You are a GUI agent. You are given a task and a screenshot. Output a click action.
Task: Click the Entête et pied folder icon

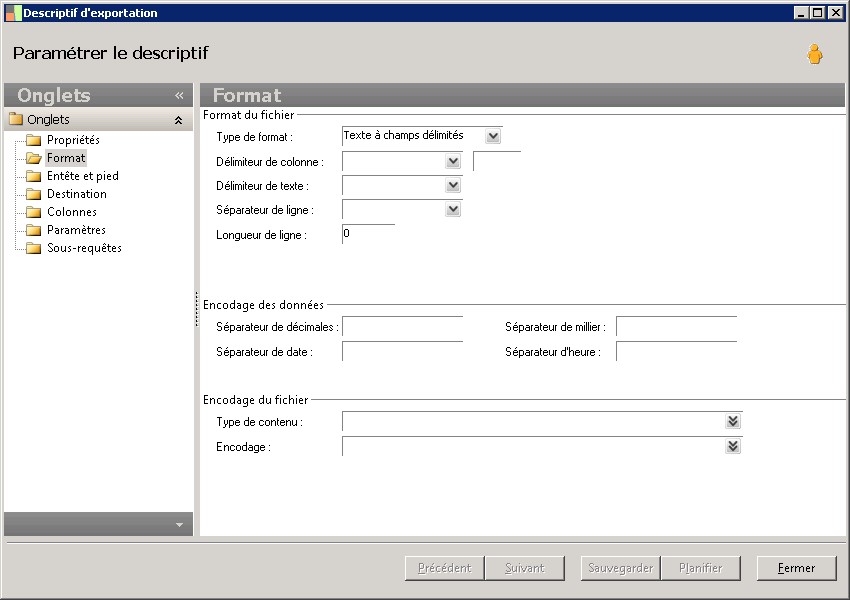(x=34, y=176)
